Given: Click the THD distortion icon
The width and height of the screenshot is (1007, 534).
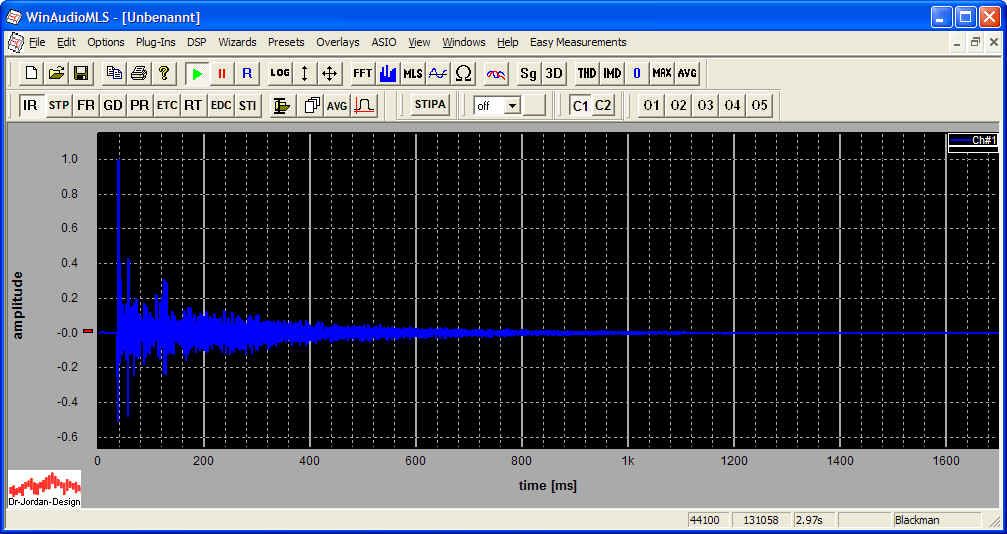Looking at the screenshot, I should 587,73.
